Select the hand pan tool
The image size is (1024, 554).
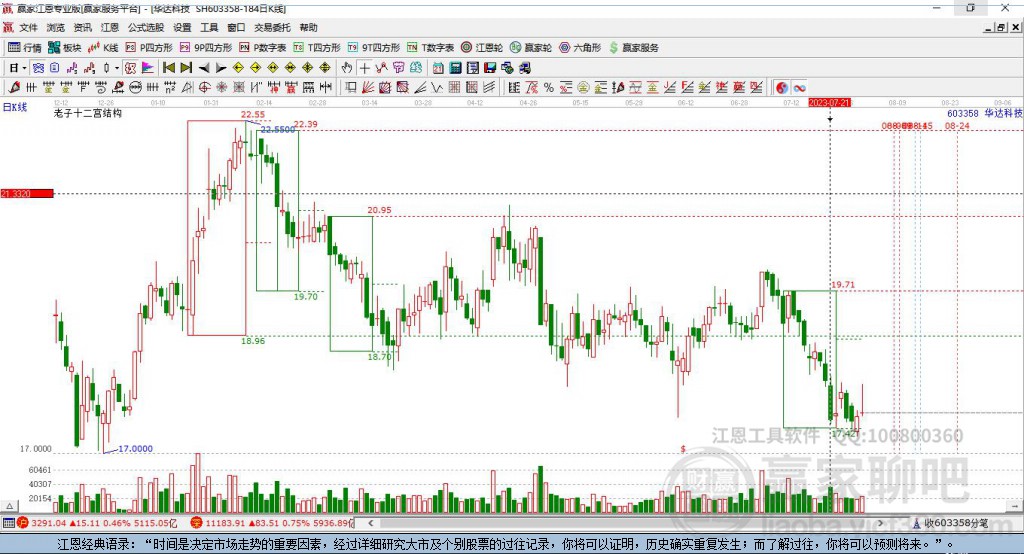(346, 68)
